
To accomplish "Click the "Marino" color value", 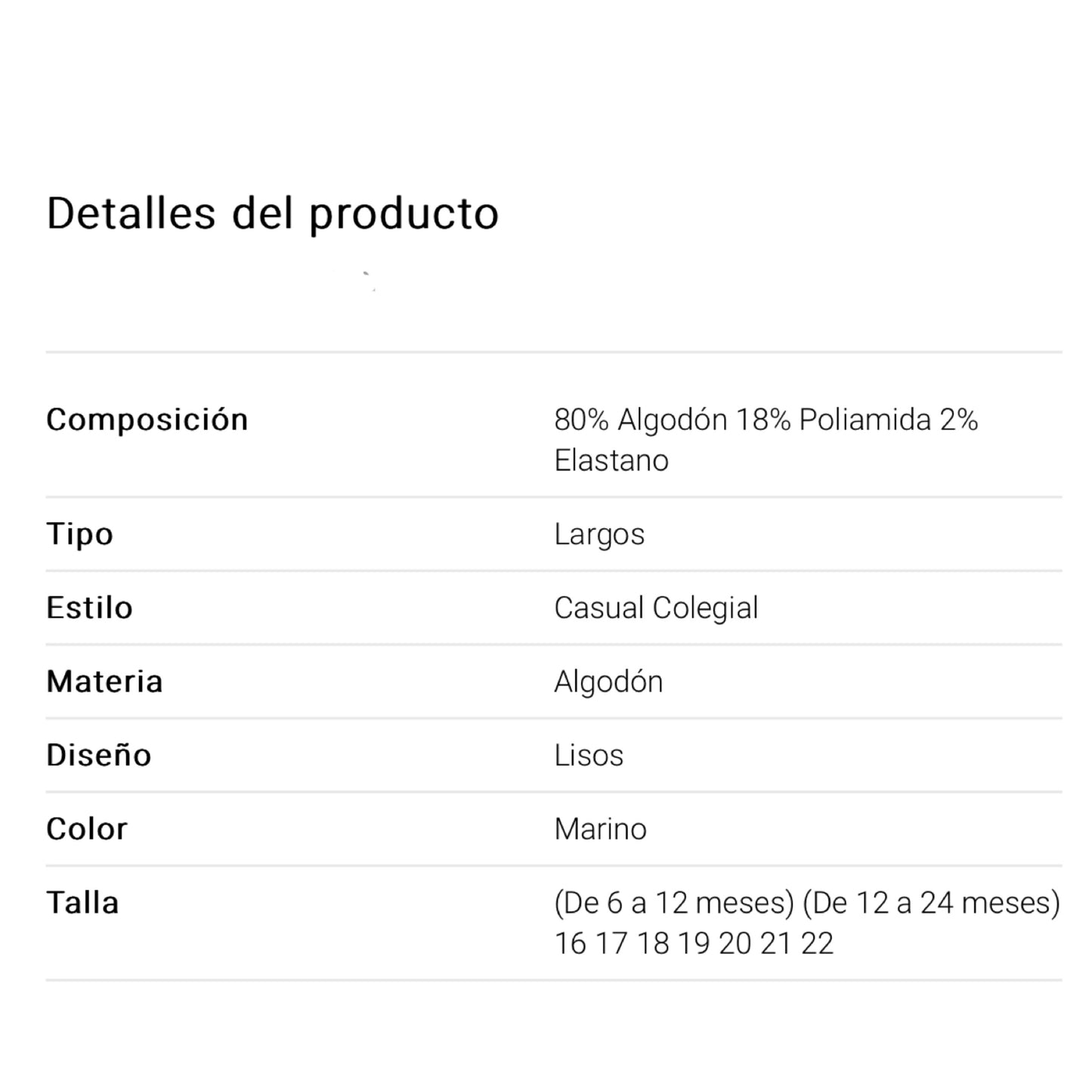I will point(600,829).
